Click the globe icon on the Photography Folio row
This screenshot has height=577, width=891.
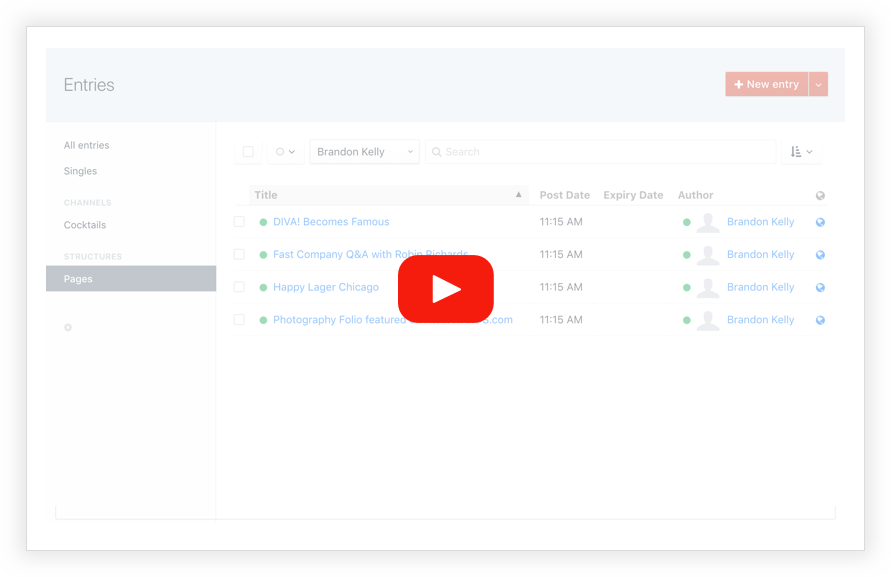820,320
